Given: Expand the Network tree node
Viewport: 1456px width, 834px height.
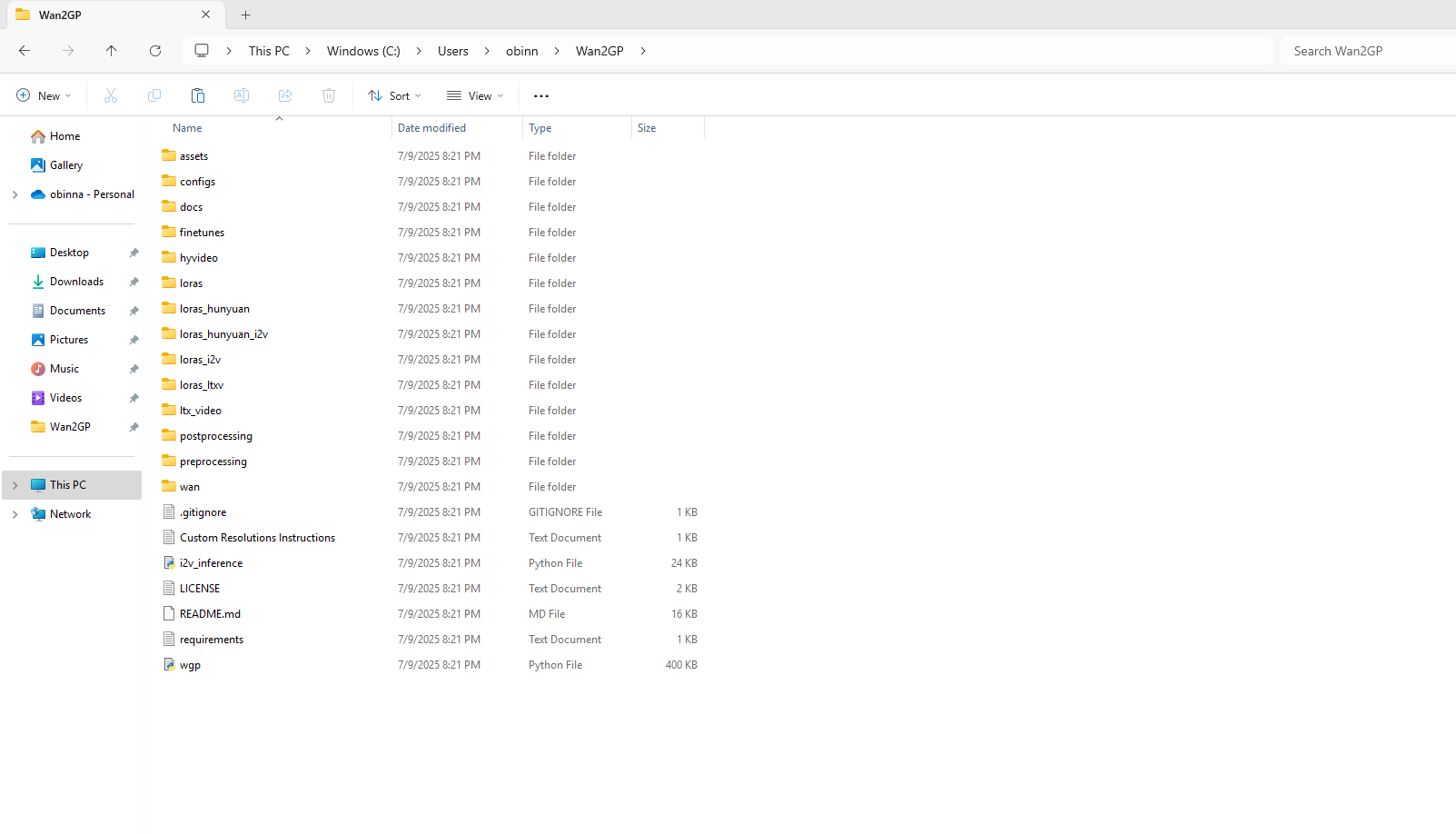Looking at the screenshot, I should click(x=15, y=514).
